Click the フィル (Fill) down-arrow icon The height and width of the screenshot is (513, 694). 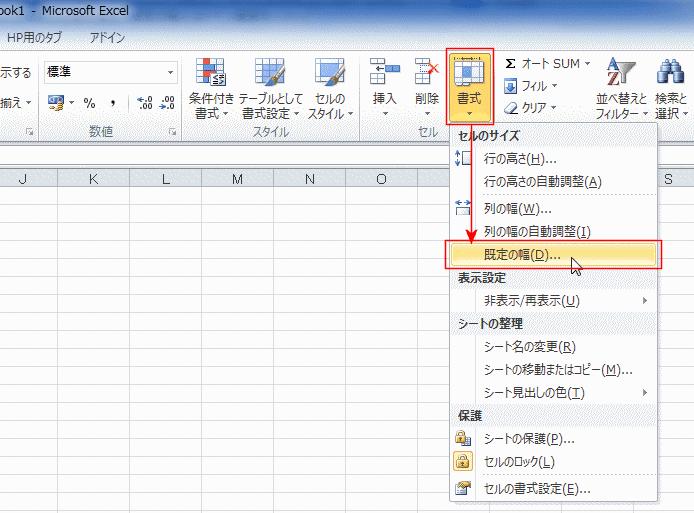point(510,86)
